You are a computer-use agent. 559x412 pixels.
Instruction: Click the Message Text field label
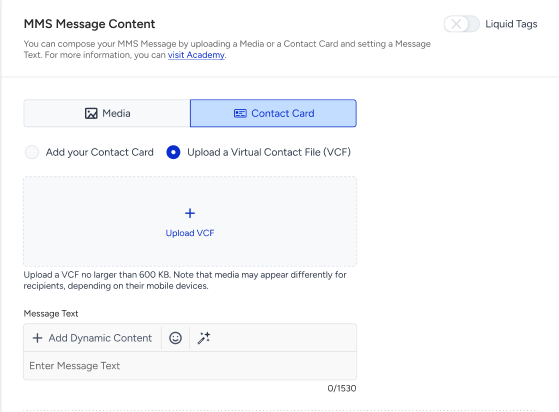point(51,314)
